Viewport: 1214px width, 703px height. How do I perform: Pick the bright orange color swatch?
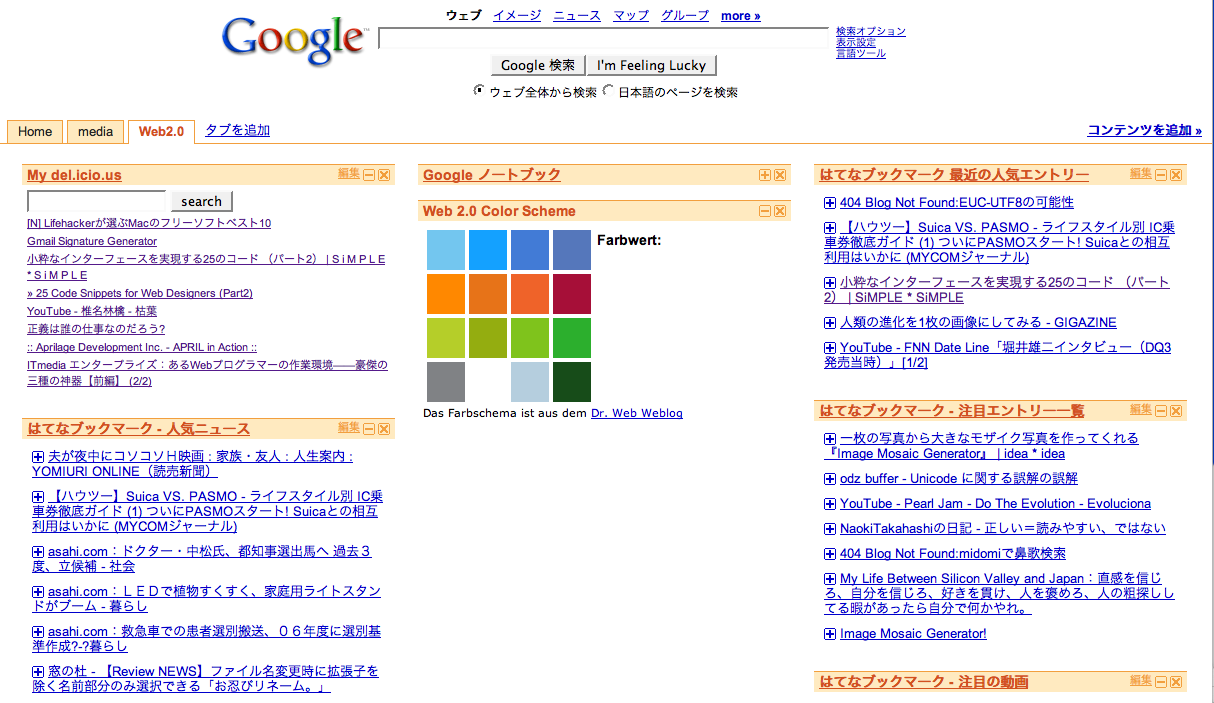click(x=446, y=294)
